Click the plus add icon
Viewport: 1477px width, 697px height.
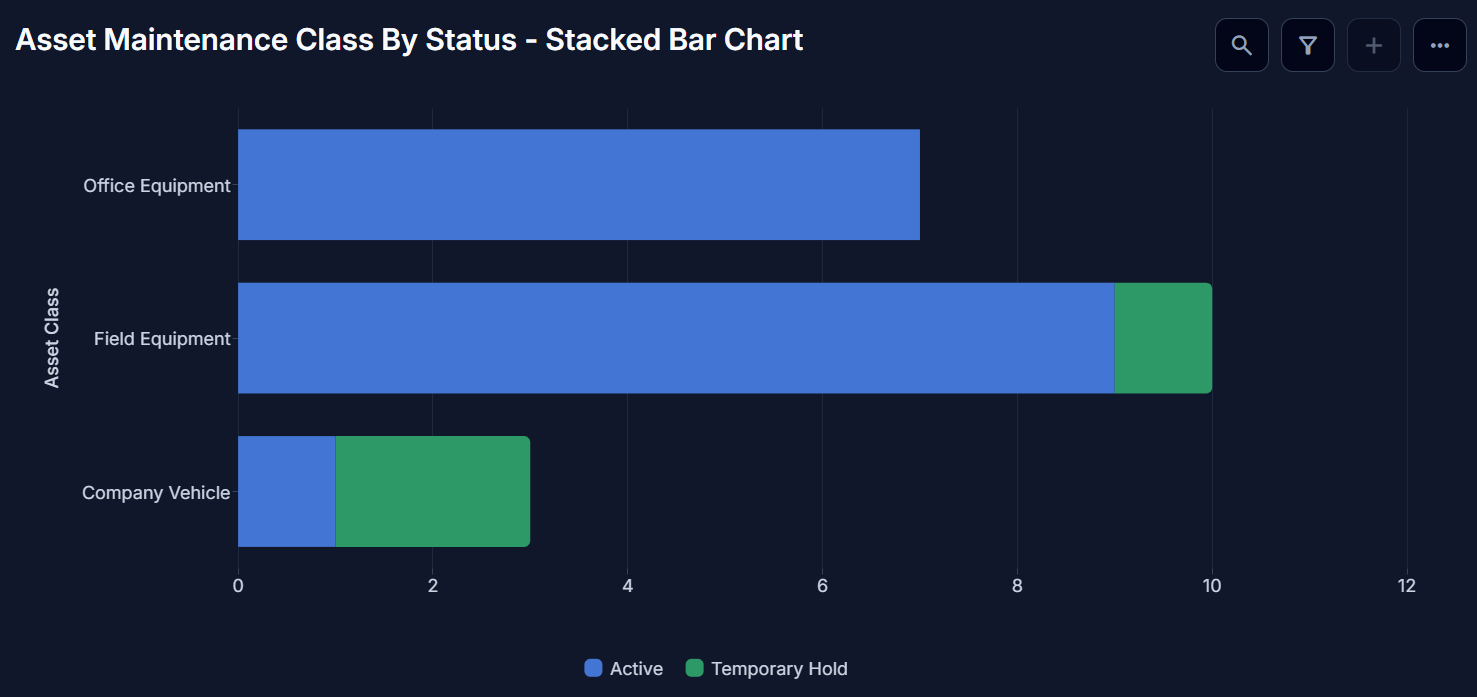click(1374, 45)
